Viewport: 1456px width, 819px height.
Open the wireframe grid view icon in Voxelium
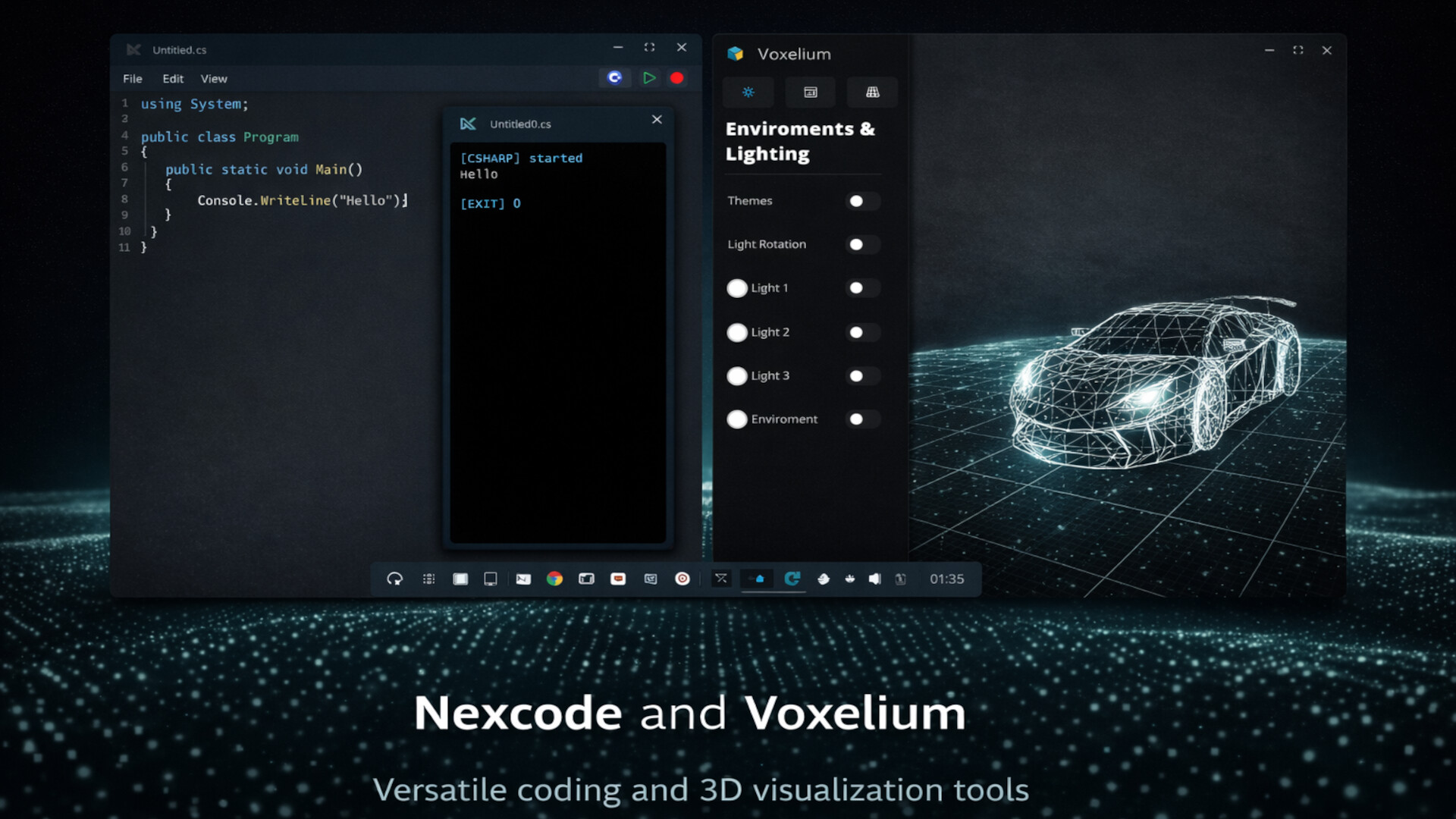point(872,92)
